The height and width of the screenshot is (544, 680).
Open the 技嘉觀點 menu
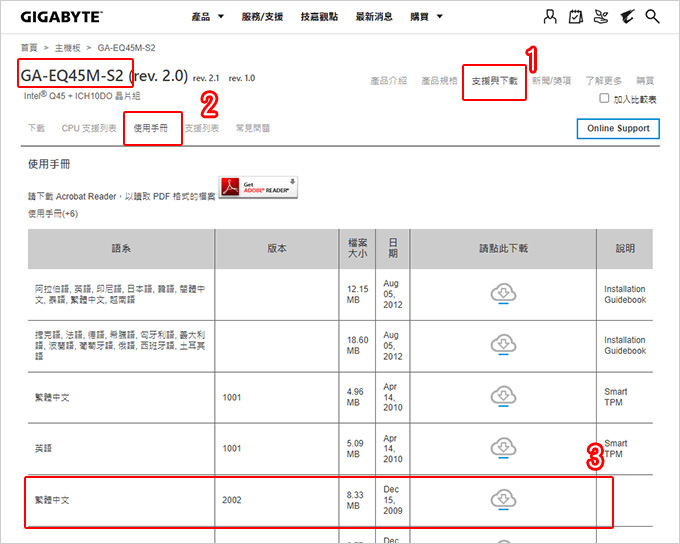pos(319,17)
